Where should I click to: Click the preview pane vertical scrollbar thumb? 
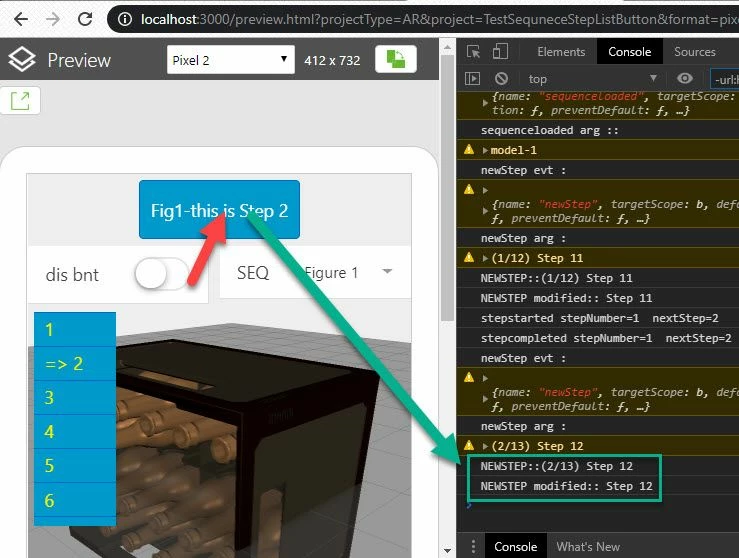pos(447,189)
